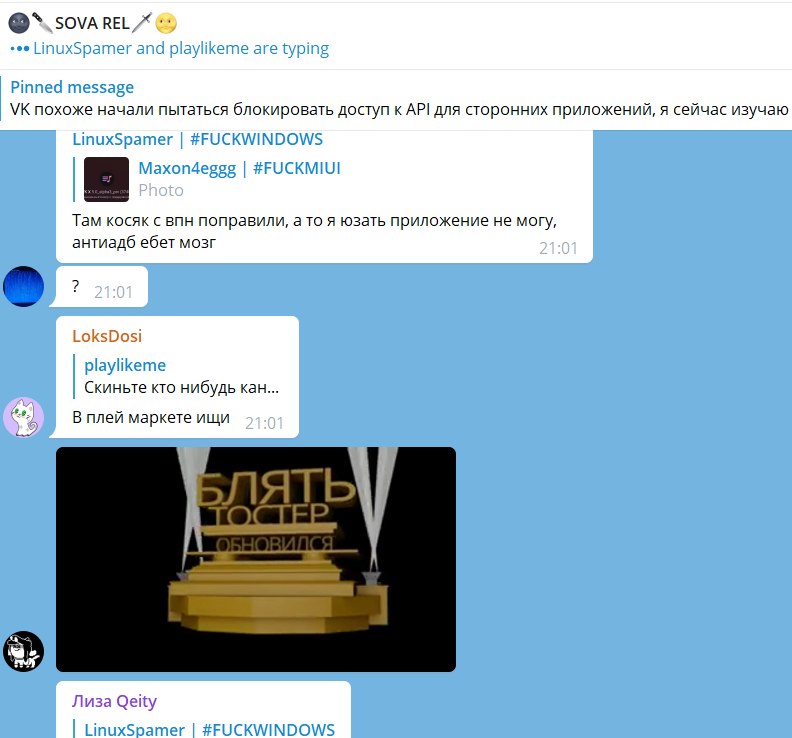Click the knife emoji before SOVA REL
Viewport: 792px width, 738px height.
[x=42, y=23]
